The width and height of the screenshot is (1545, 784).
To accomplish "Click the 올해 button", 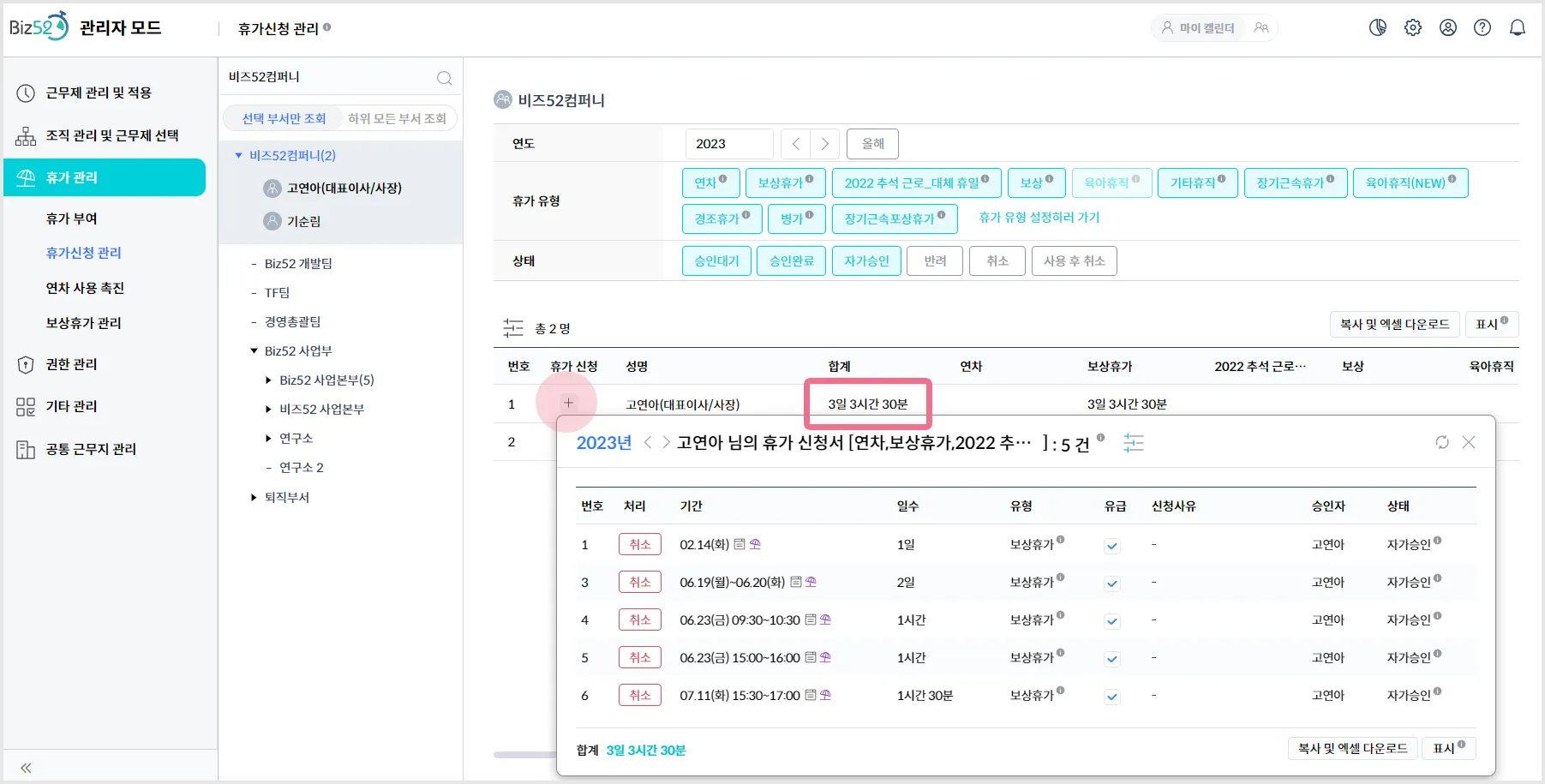I will click(872, 144).
